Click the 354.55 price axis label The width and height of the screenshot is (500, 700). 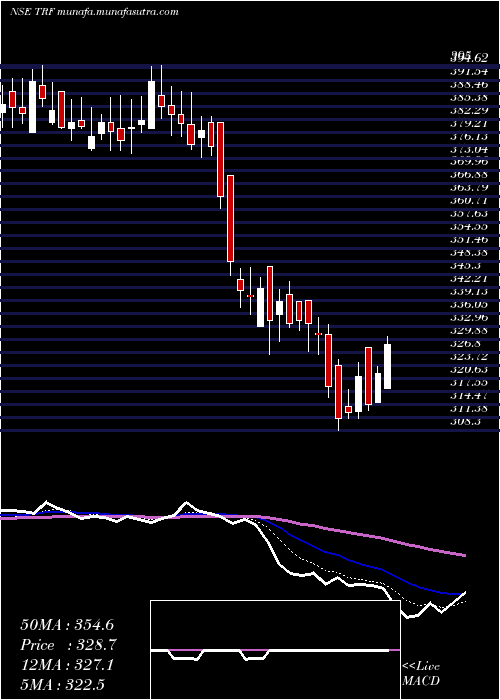[469, 226]
